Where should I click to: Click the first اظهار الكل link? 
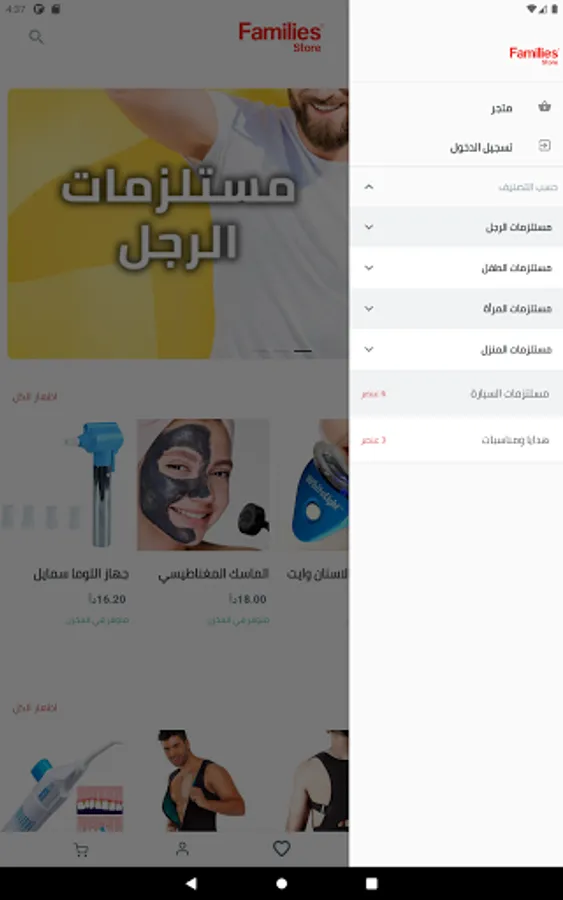(34, 397)
